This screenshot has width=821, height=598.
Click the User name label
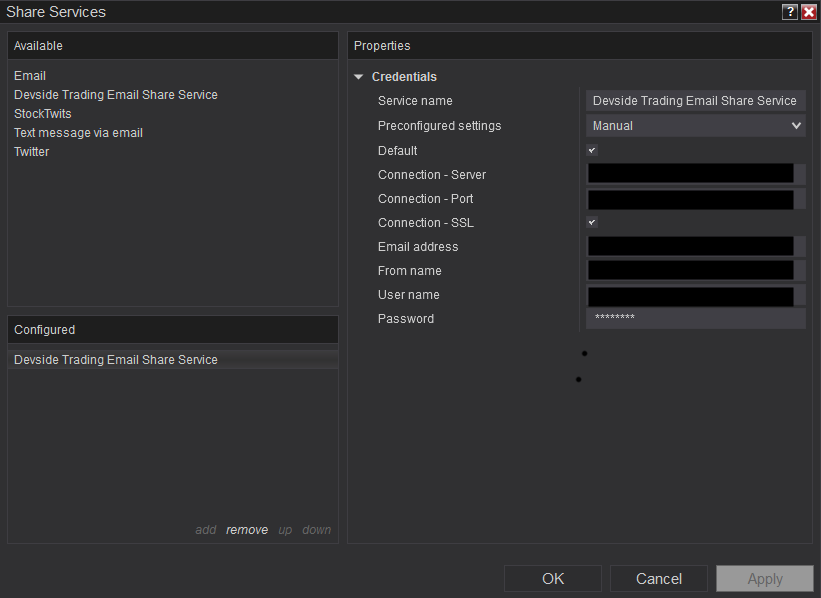(408, 295)
